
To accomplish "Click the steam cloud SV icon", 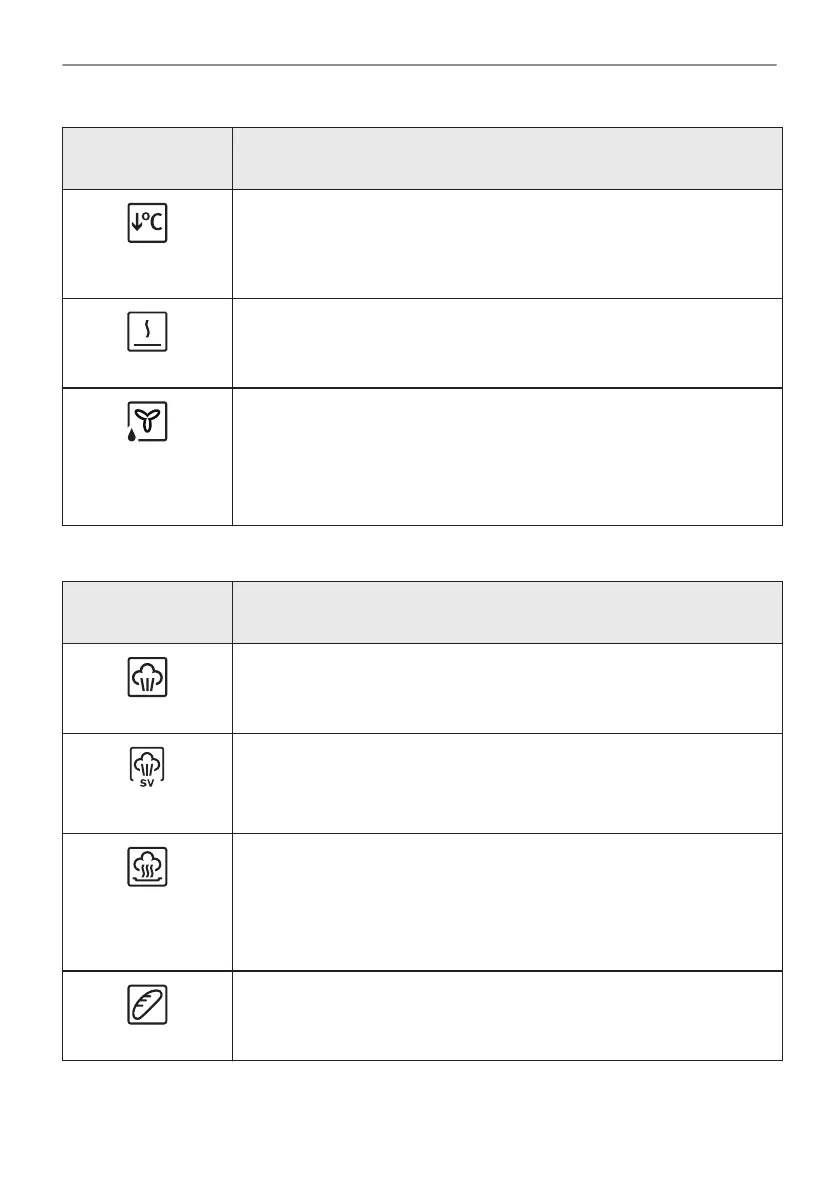I will [x=148, y=768].
